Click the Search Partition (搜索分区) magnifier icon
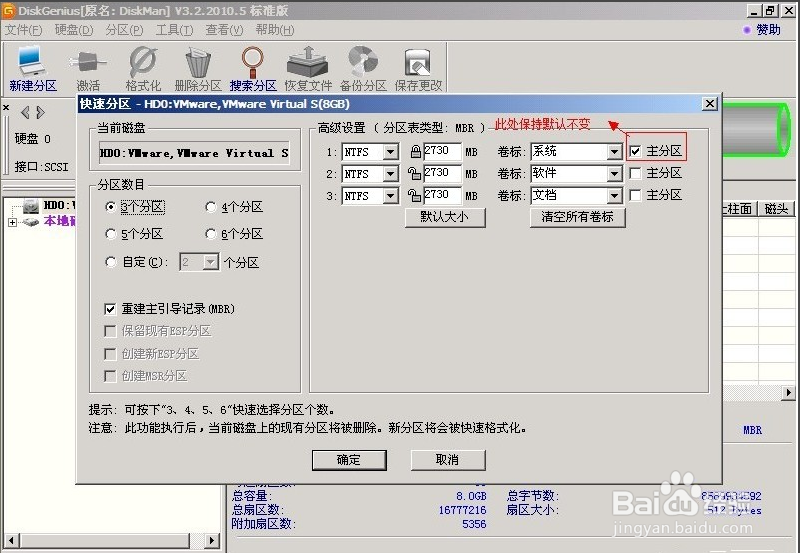 coord(253,62)
